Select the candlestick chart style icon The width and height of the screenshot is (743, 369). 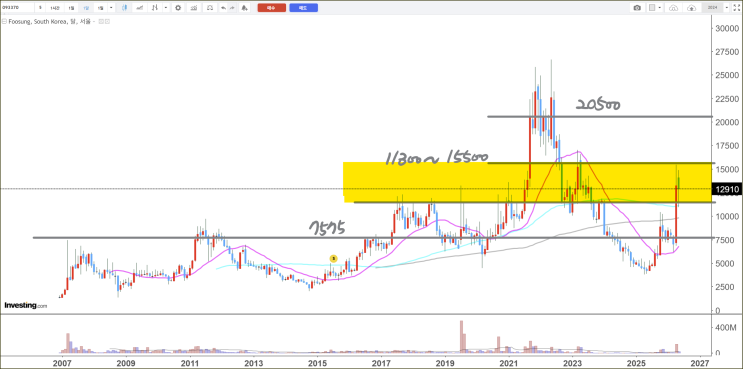click(125, 8)
